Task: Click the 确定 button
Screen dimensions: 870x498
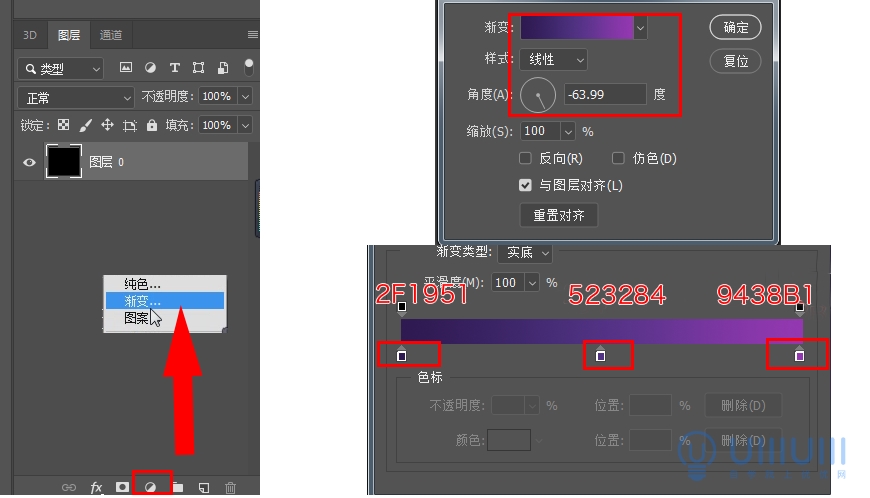Action: [x=735, y=28]
